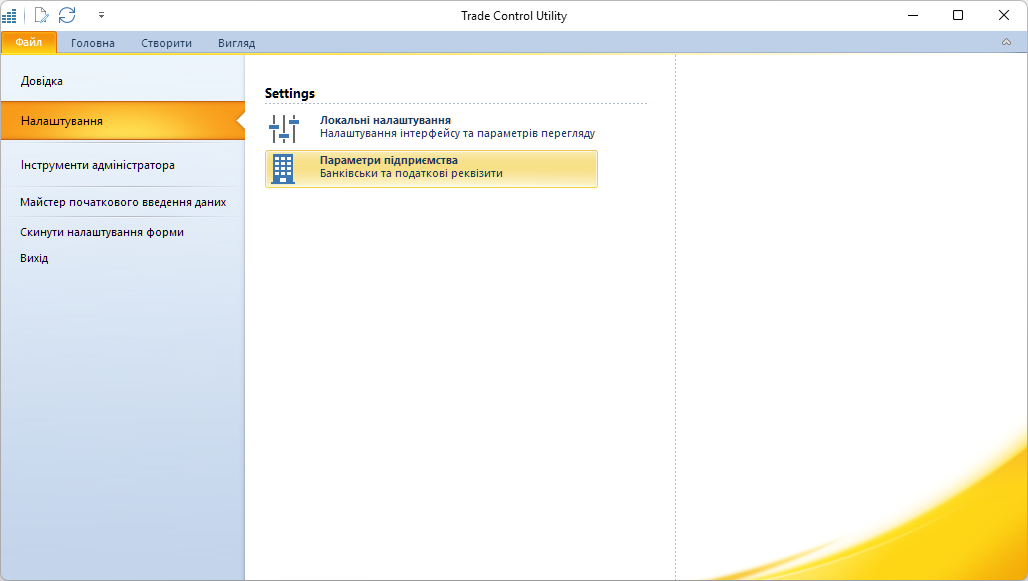Launch Майстер початкового введення даних
Viewport: 1028px width, 581px height.
click(x=123, y=202)
